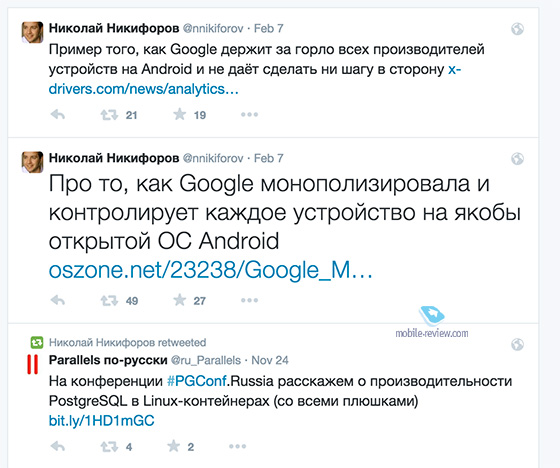560x468 pixels.
Task: Open more options on second tweet
Action: [249, 300]
